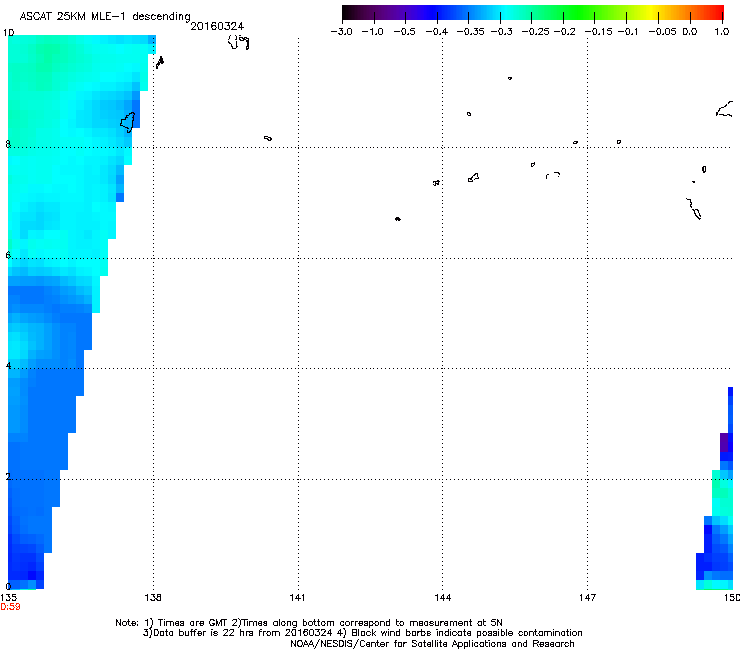This screenshot has width=740, height=650.
Task: Click the longitude label 138
Action: (153, 598)
